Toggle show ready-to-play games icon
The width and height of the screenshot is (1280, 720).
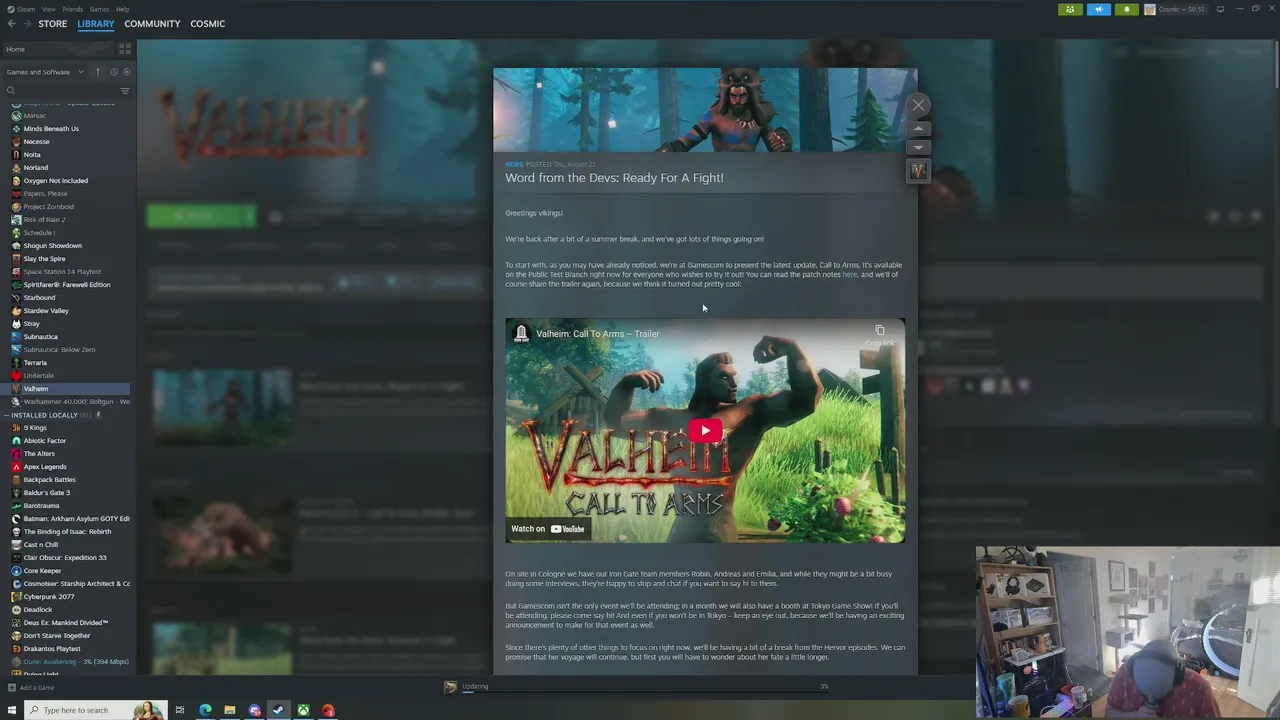(x=126, y=72)
